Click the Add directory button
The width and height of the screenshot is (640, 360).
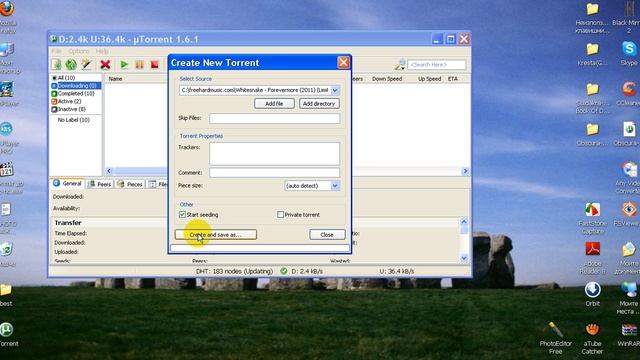(319, 104)
